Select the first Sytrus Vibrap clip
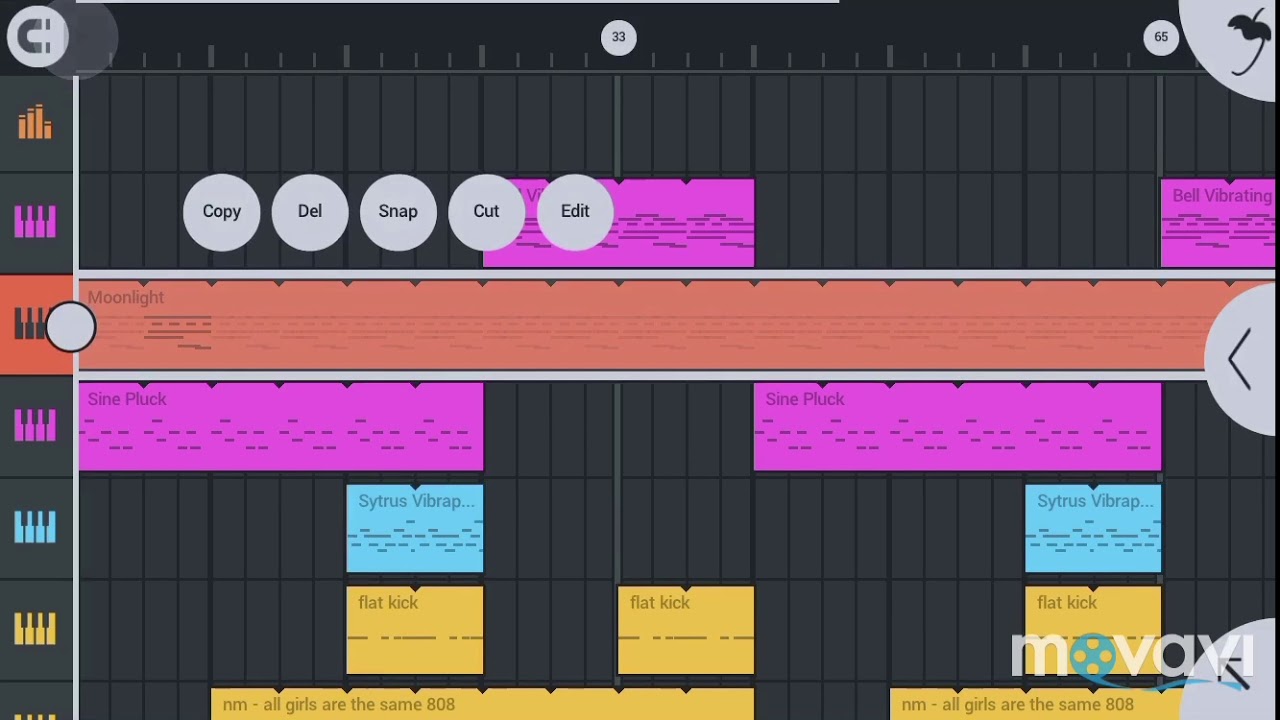This screenshot has width=1280, height=720. 415,529
